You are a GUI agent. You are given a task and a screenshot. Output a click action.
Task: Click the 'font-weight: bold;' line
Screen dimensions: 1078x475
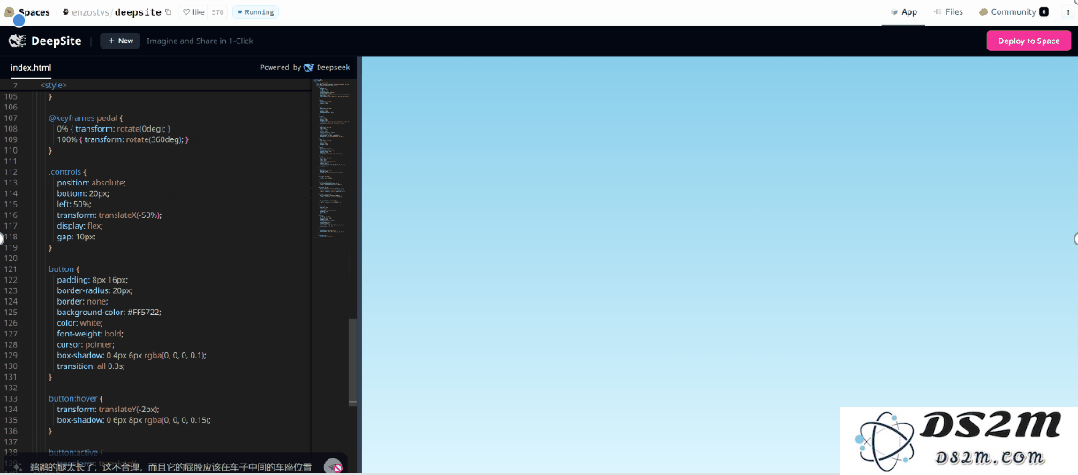tap(89, 333)
